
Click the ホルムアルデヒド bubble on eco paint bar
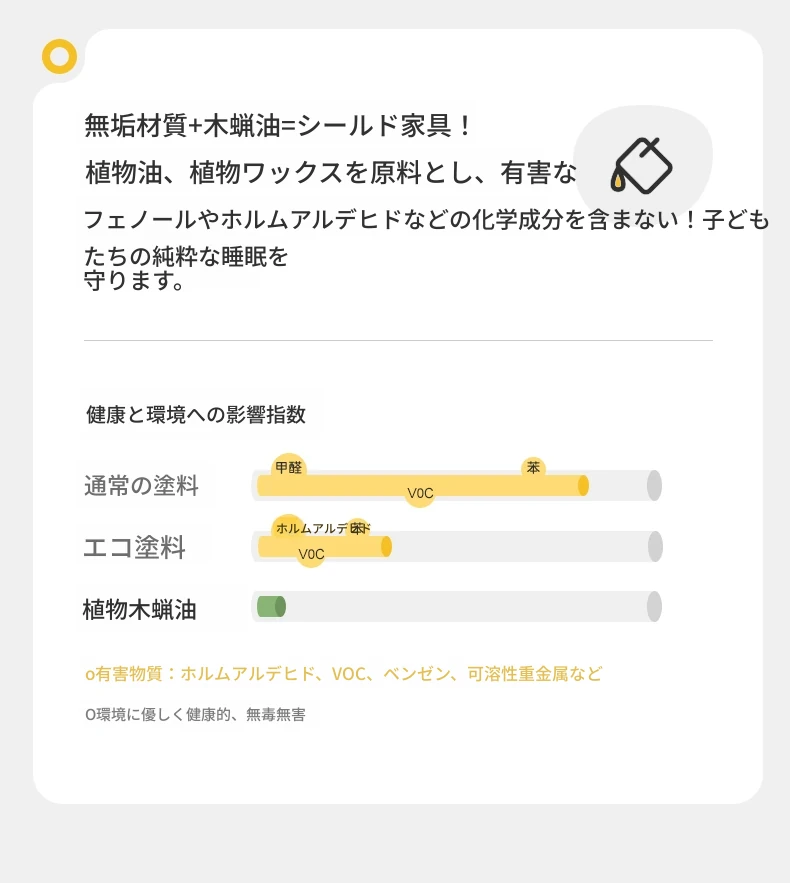point(289,528)
